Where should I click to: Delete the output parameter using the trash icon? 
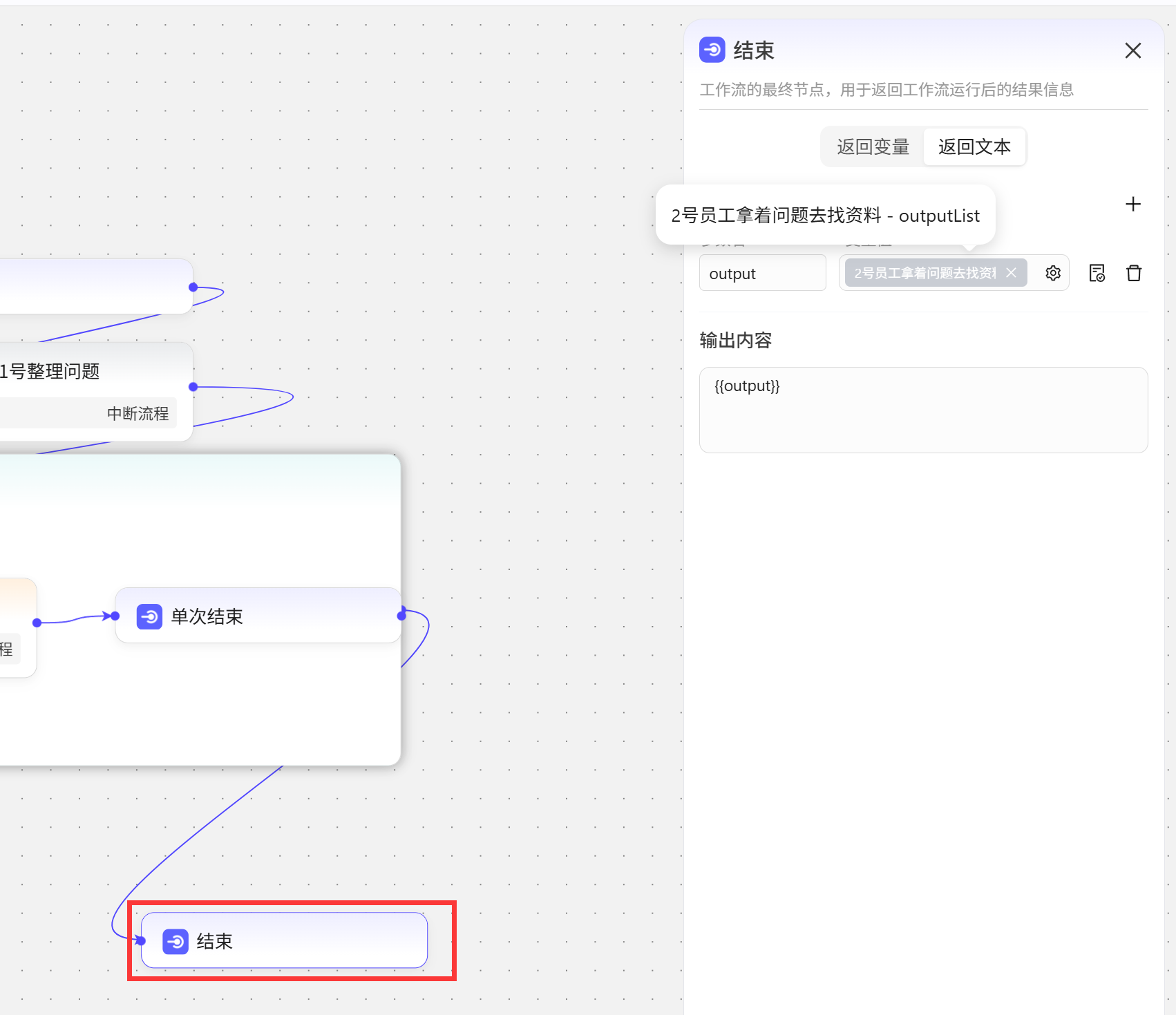[1133, 273]
